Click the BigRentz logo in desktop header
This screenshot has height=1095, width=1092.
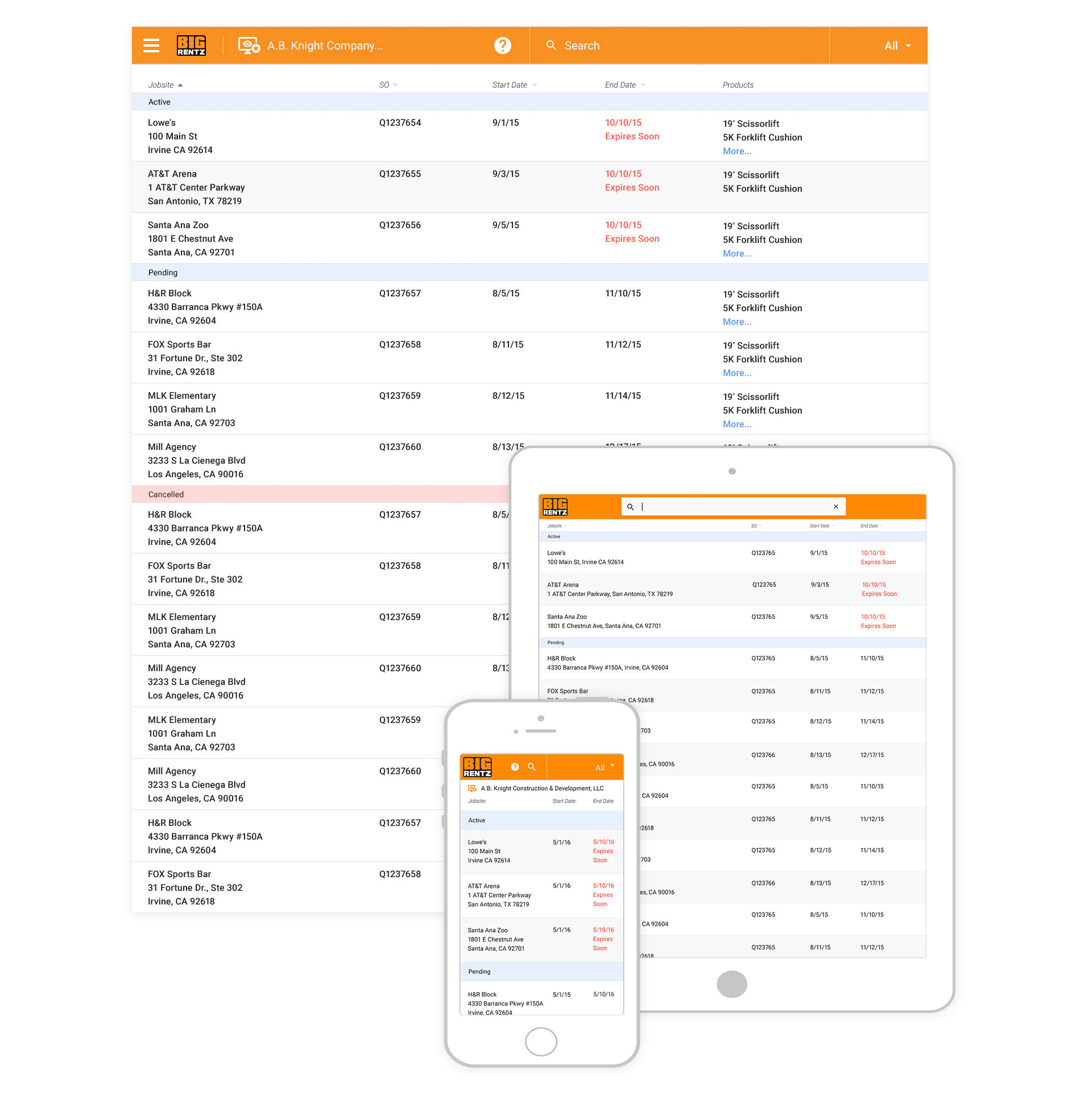191,46
